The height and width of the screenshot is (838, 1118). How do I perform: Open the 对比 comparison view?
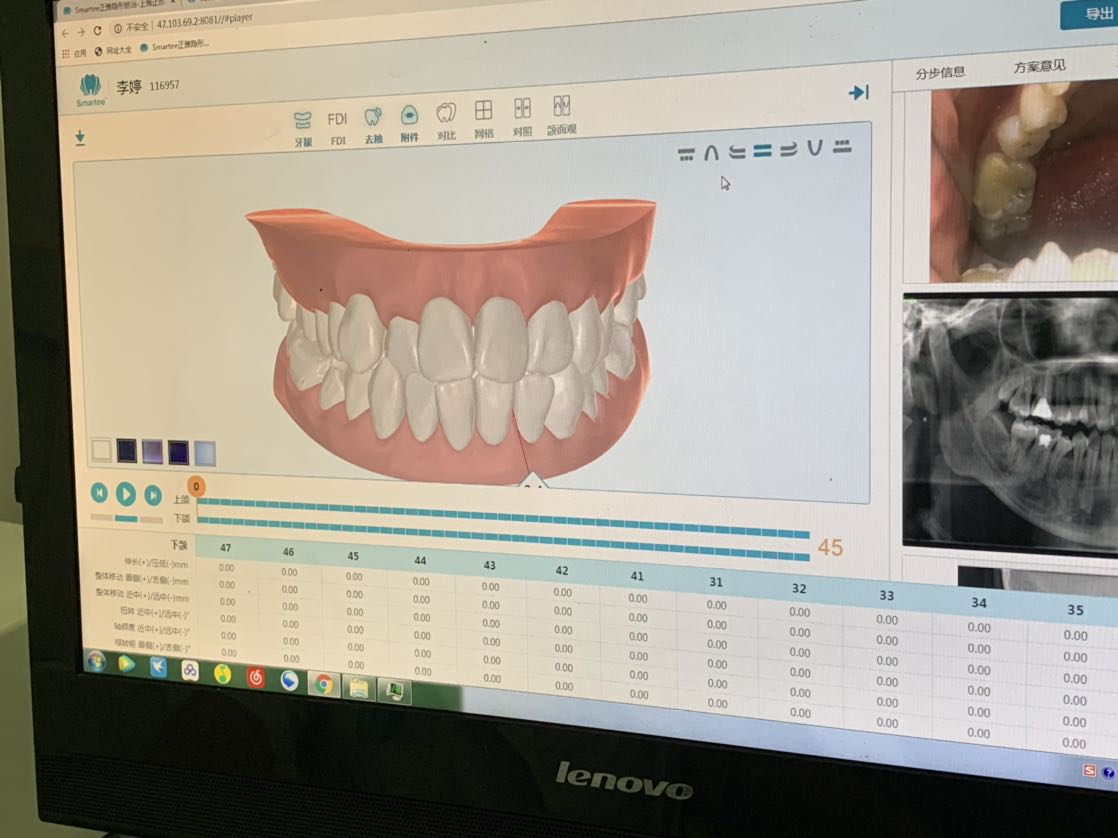click(x=446, y=121)
